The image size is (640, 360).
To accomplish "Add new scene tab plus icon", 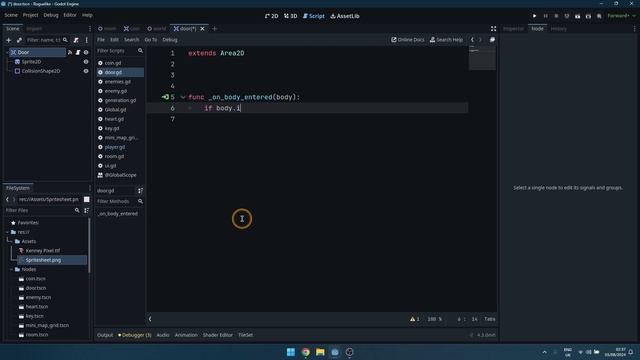I will tap(215, 29).
